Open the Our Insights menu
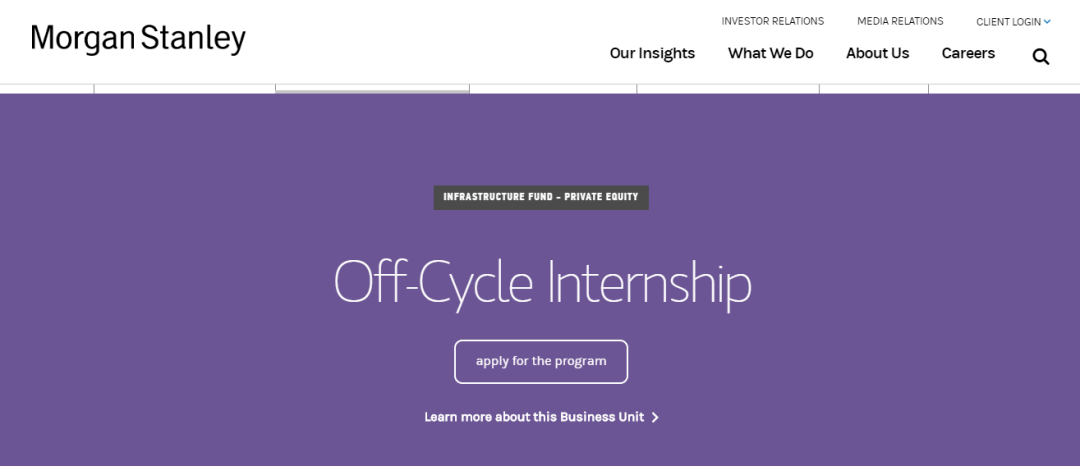Image resolution: width=1080 pixels, height=466 pixels. [x=652, y=53]
